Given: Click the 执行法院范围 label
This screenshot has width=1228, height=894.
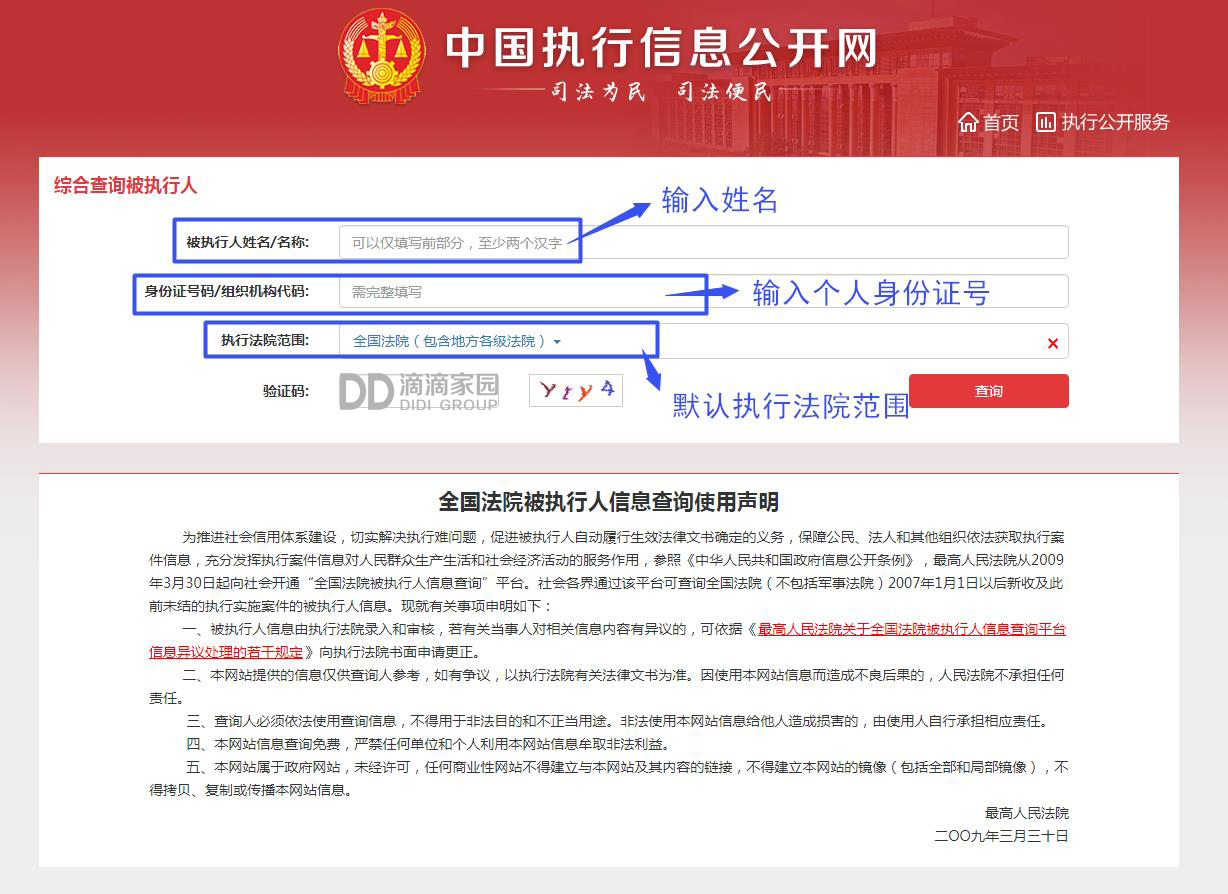Looking at the screenshot, I should [265, 340].
